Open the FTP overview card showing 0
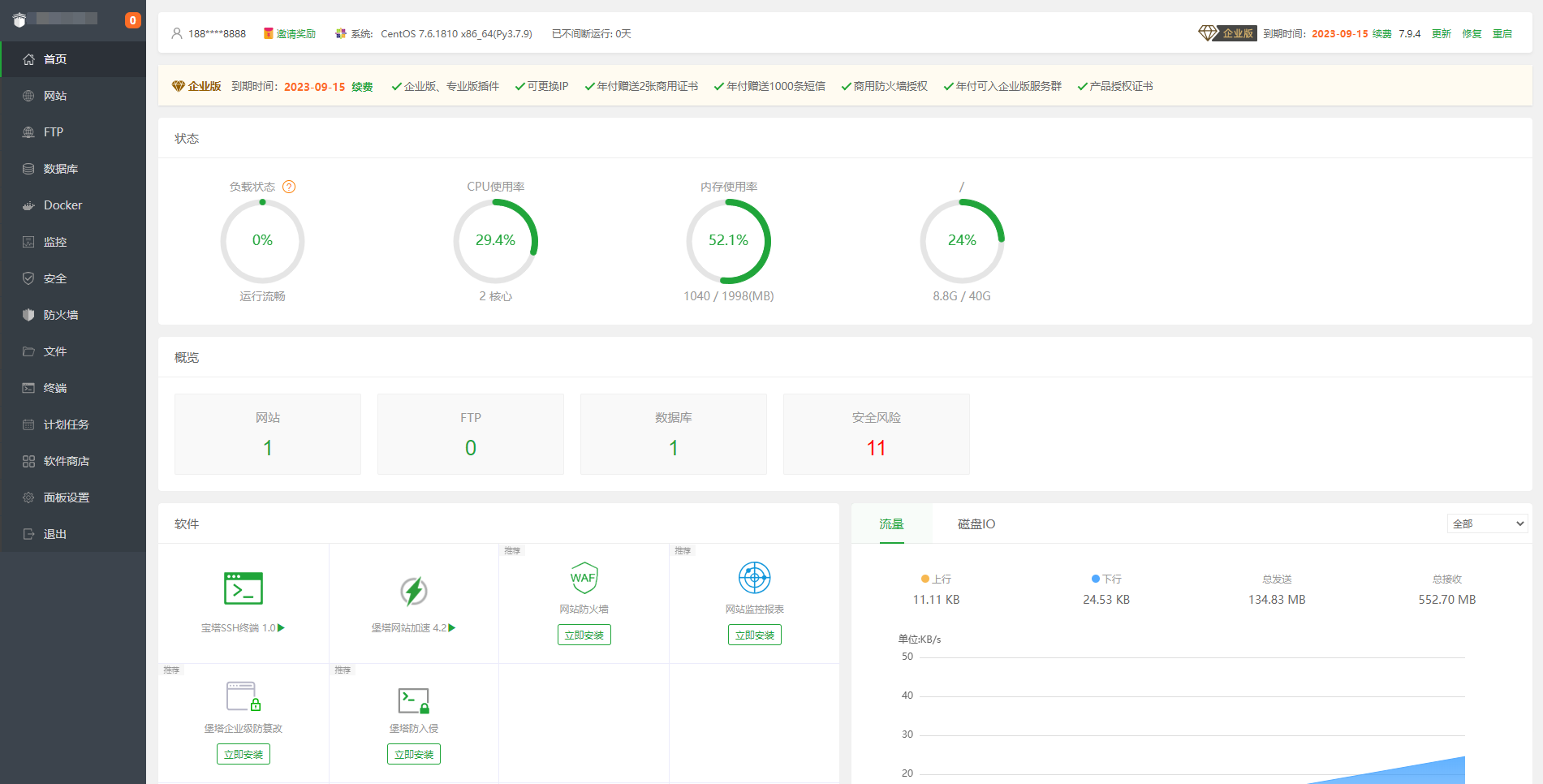The image size is (1543, 784). (471, 434)
